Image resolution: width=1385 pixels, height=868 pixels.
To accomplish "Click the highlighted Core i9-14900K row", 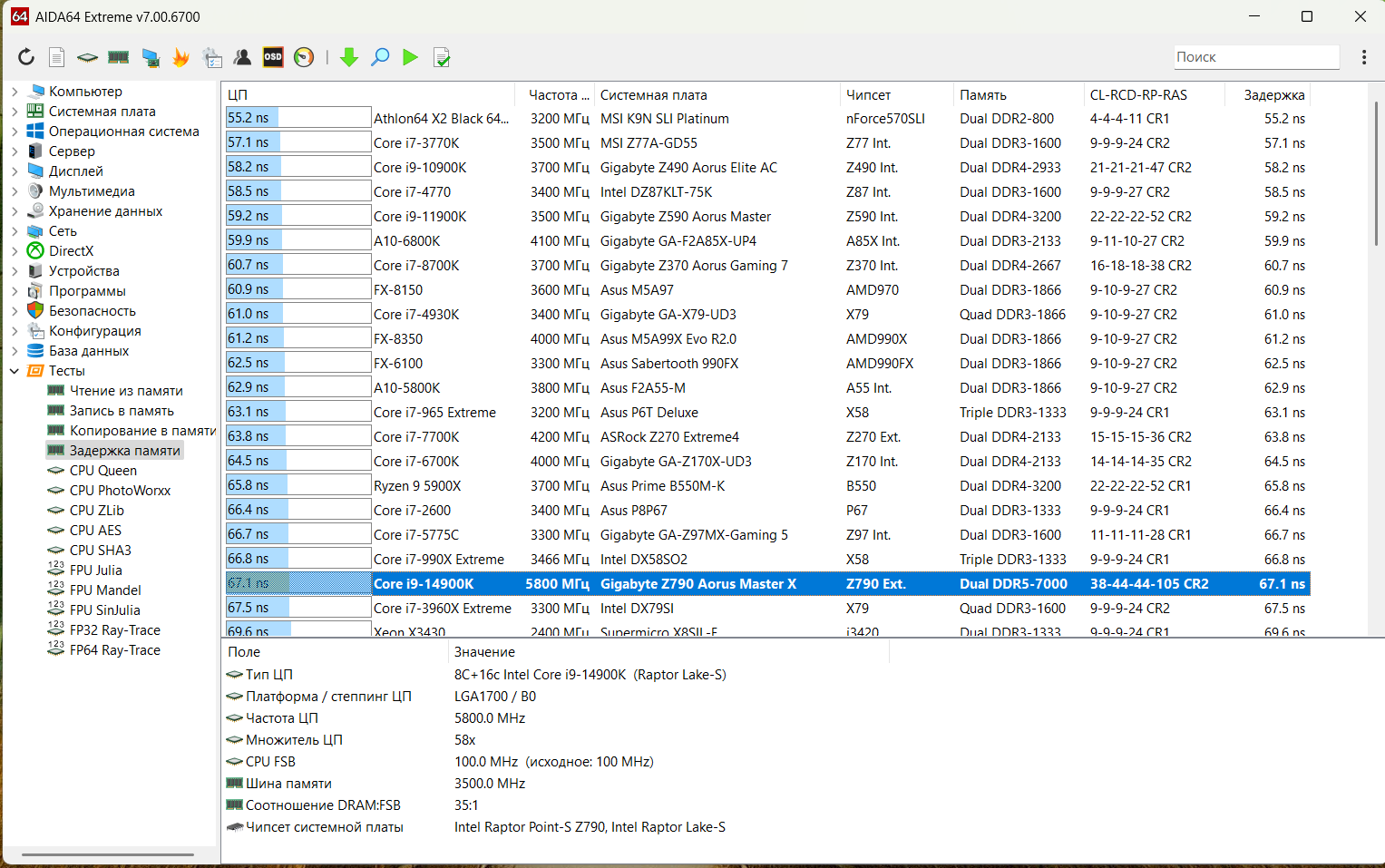I will click(766, 584).
